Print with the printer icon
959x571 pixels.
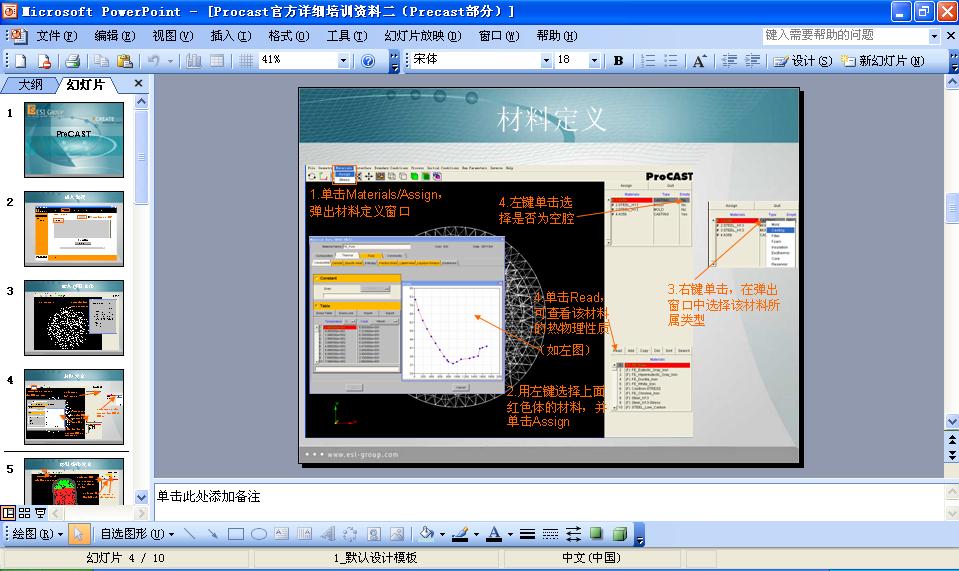[x=73, y=61]
